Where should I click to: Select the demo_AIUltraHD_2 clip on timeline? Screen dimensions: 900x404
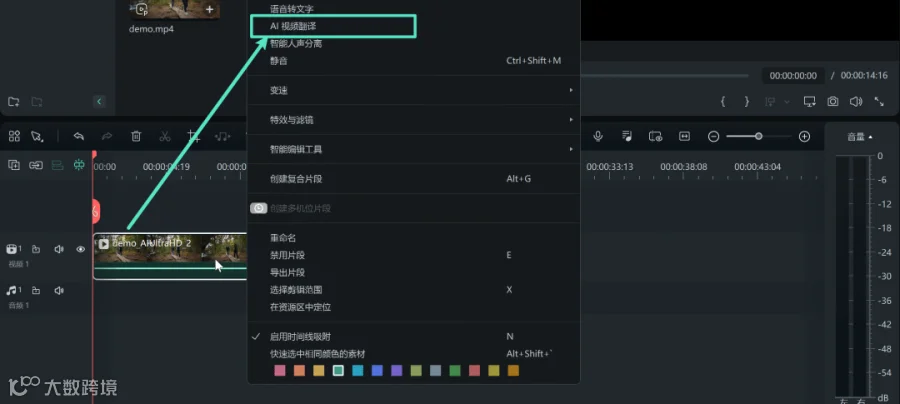point(170,257)
